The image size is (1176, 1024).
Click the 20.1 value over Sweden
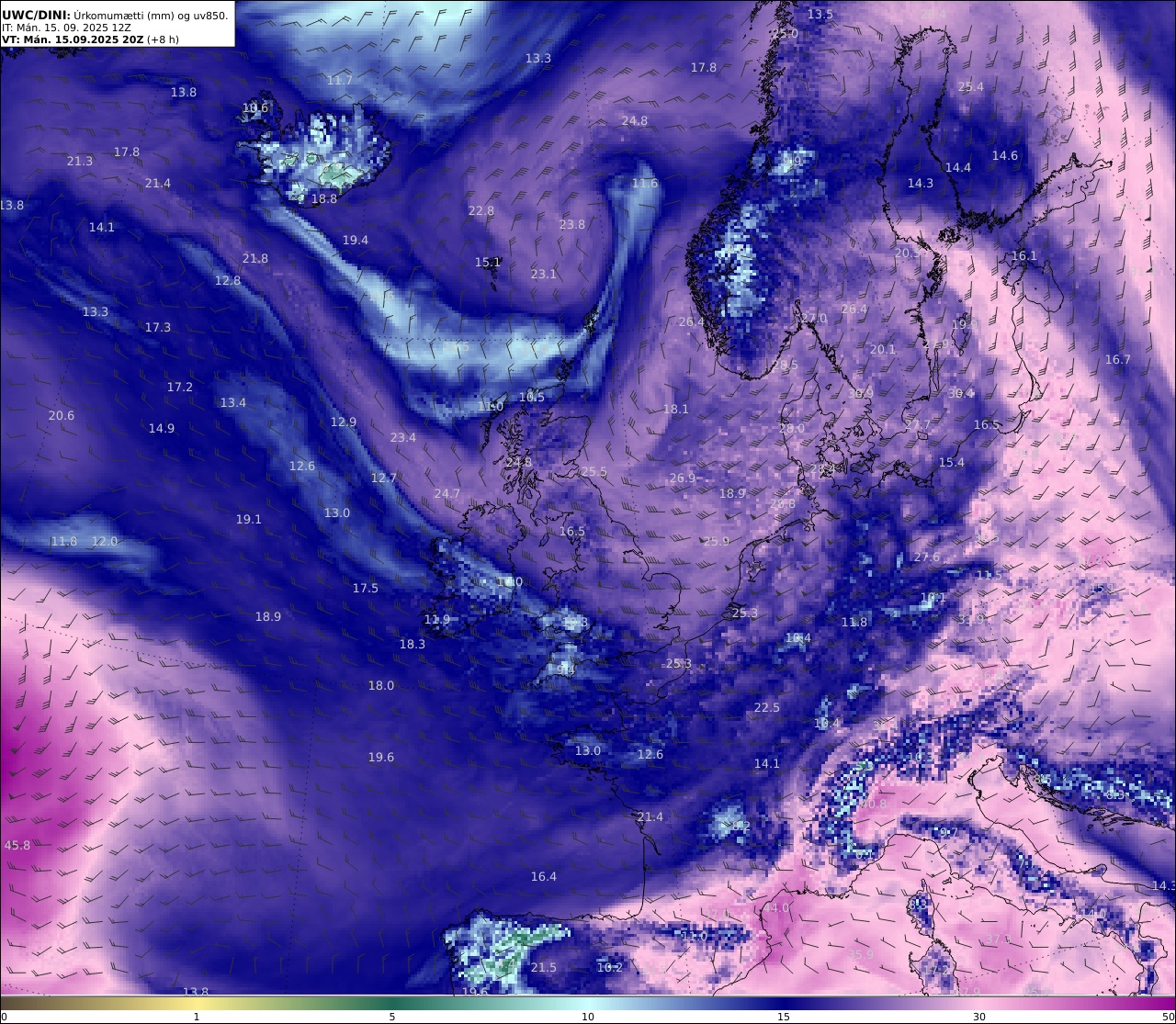click(883, 350)
